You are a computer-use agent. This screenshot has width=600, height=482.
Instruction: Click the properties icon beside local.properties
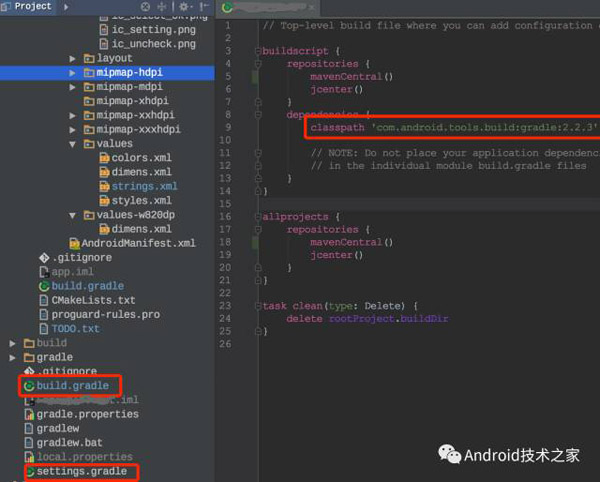click(x=29, y=457)
